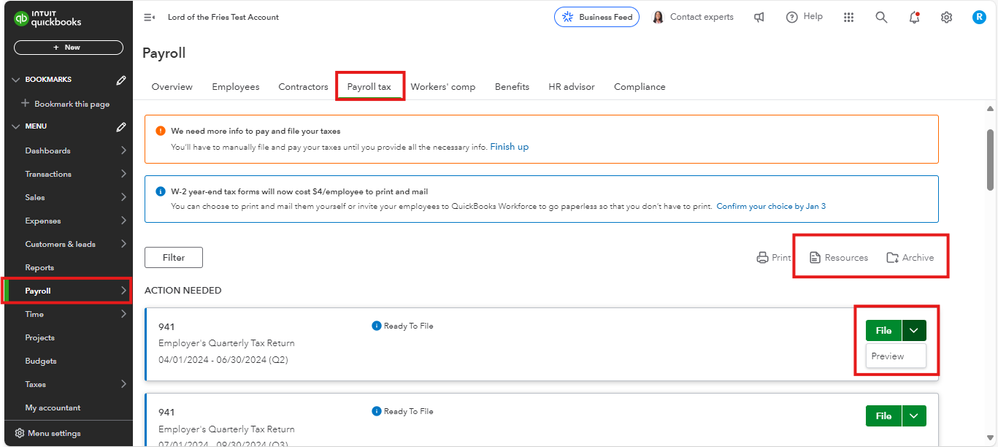Click Confirm your choice by Jan 3
Image resolution: width=998 pixels, height=447 pixels.
(x=771, y=206)
